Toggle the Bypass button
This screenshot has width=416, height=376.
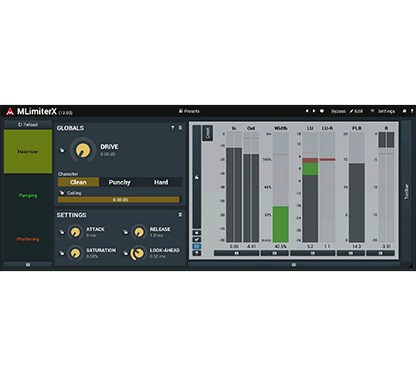(x=338, y=111)
